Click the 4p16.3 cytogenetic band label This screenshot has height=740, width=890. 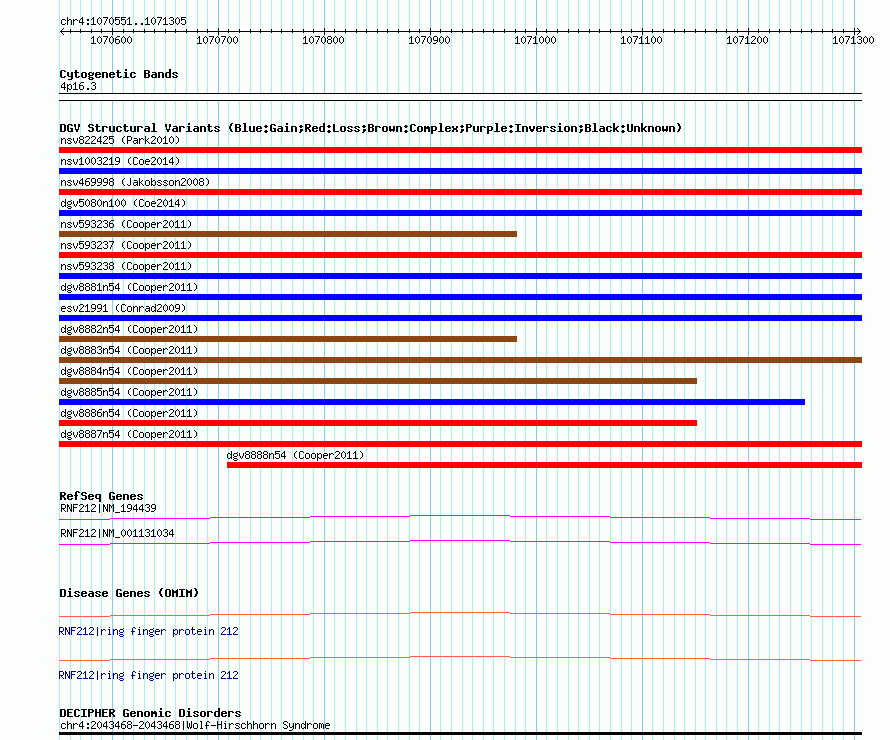click(x=78, y=87)
